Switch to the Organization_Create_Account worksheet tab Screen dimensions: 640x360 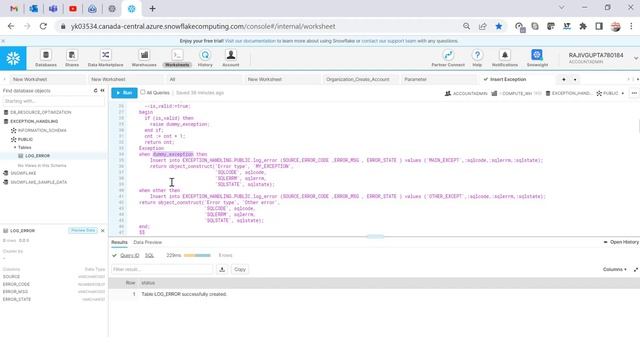(358, 79)
